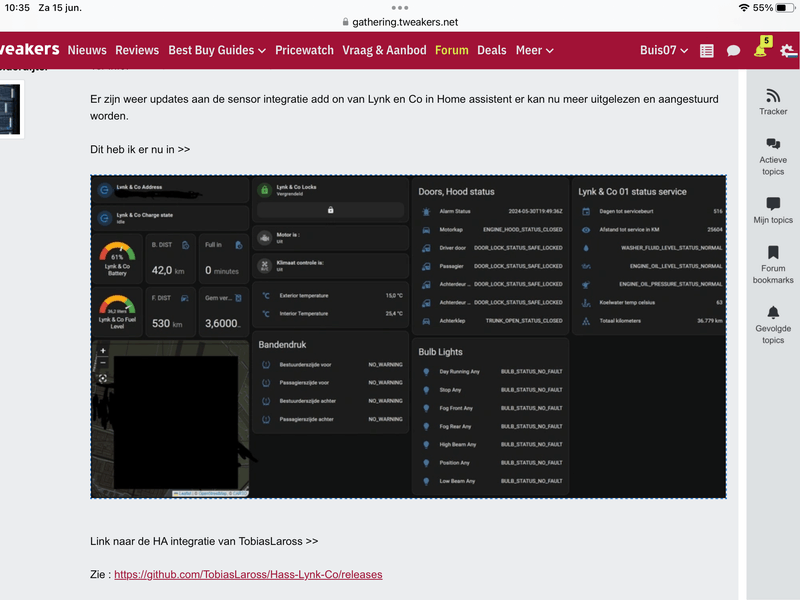Click the lock icon in Locks card
Viewport: 800px width, 600px height.
tap(331, 210)
